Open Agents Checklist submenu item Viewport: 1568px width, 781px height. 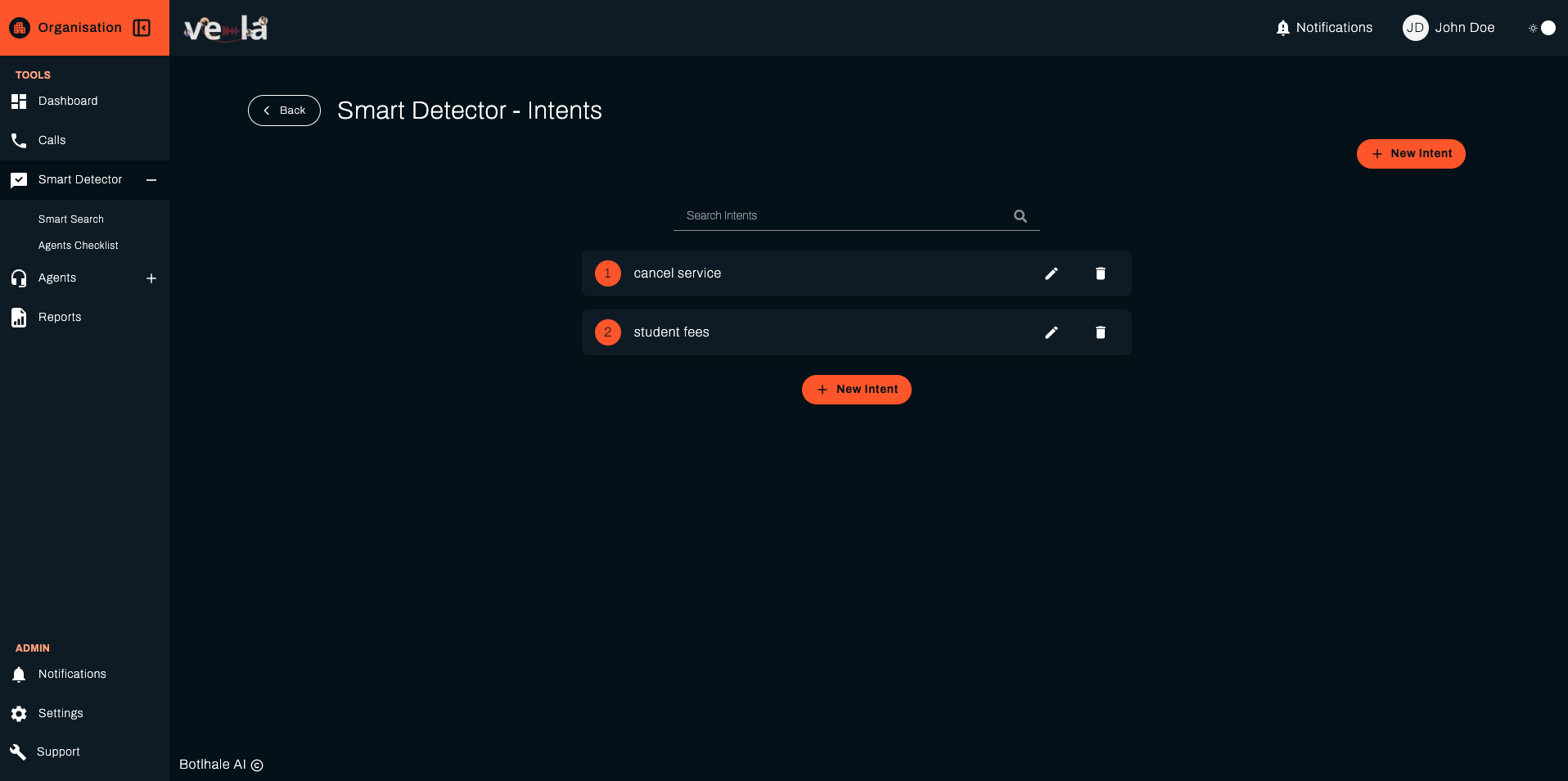[x=79, y=246]
